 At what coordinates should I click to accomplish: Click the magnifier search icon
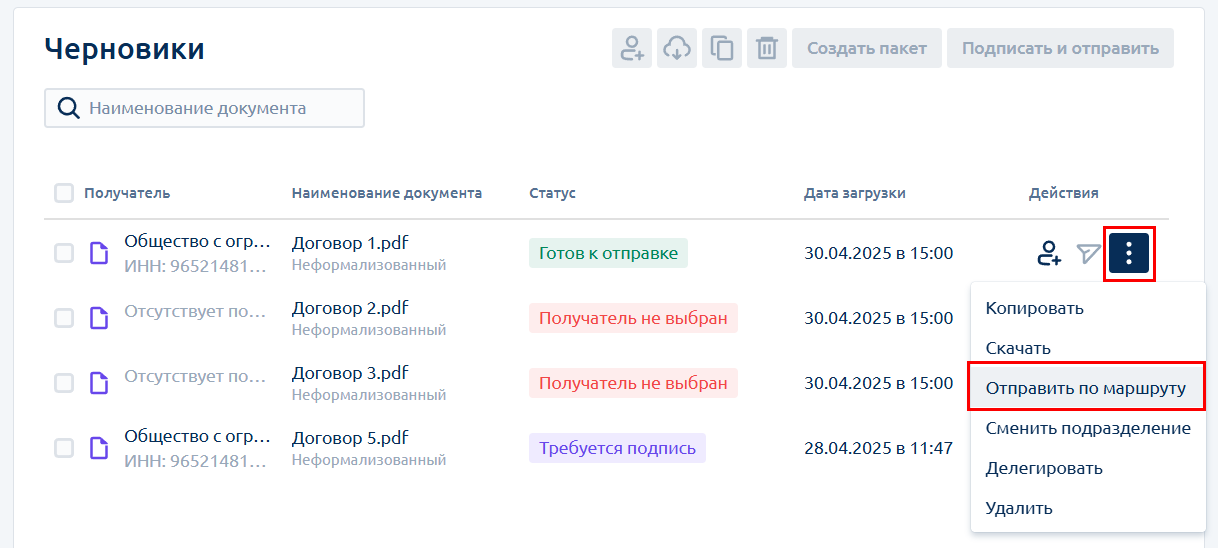click(68, 108)
